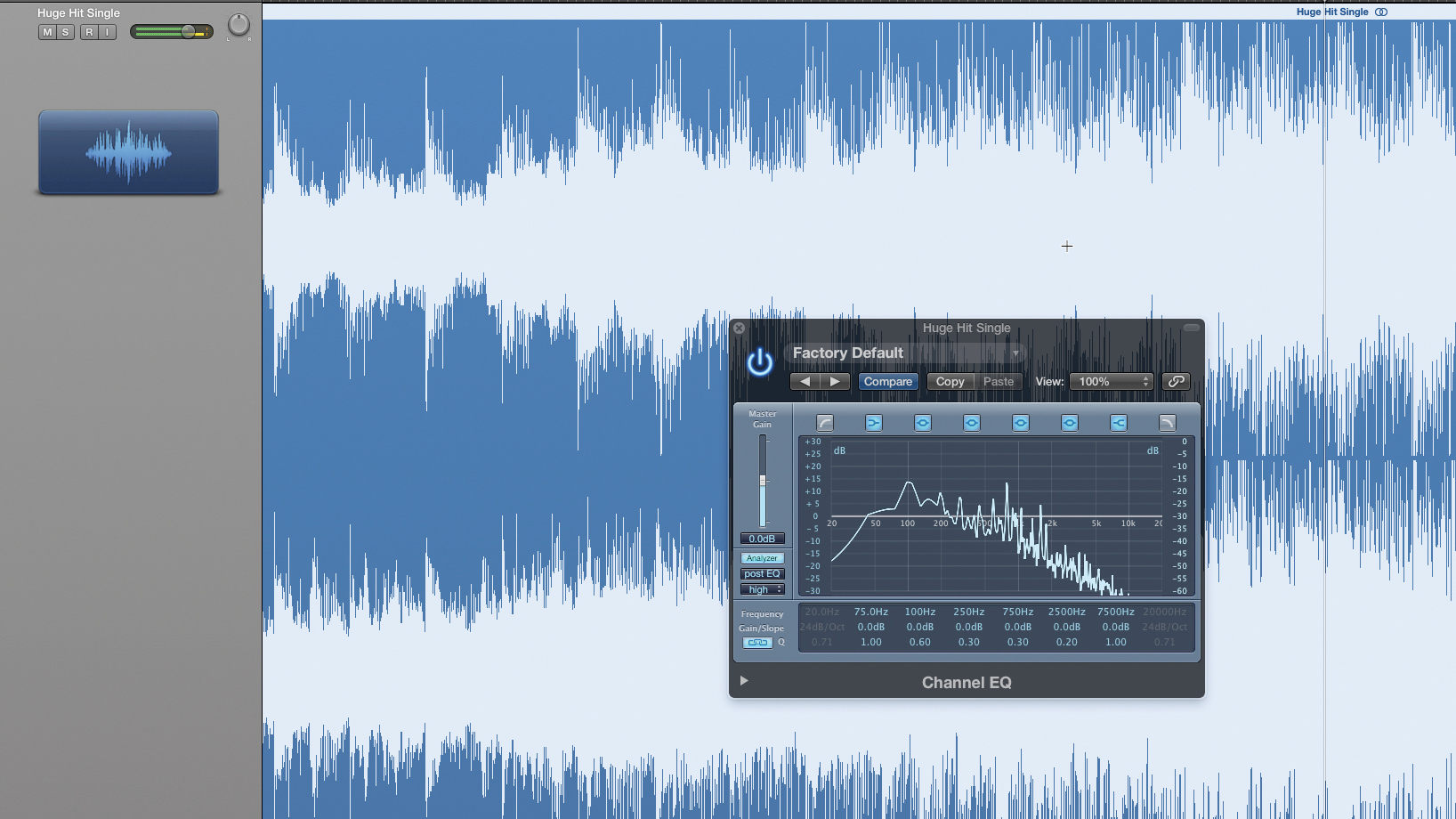Open the View 100% size dropdown
Screen dimensions: 1456x819
click(1111, 381)
